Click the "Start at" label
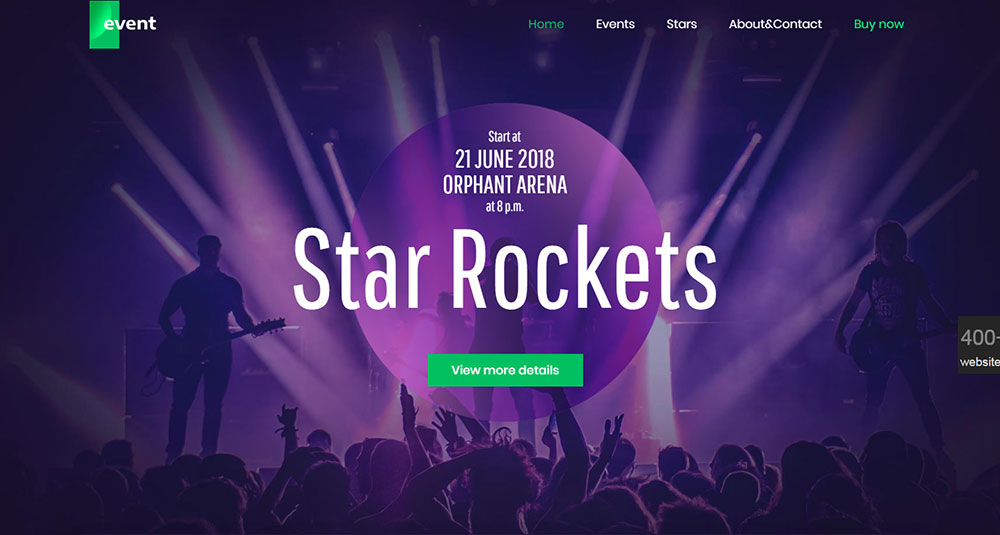The image size is (1000, 535). [504, 136]
